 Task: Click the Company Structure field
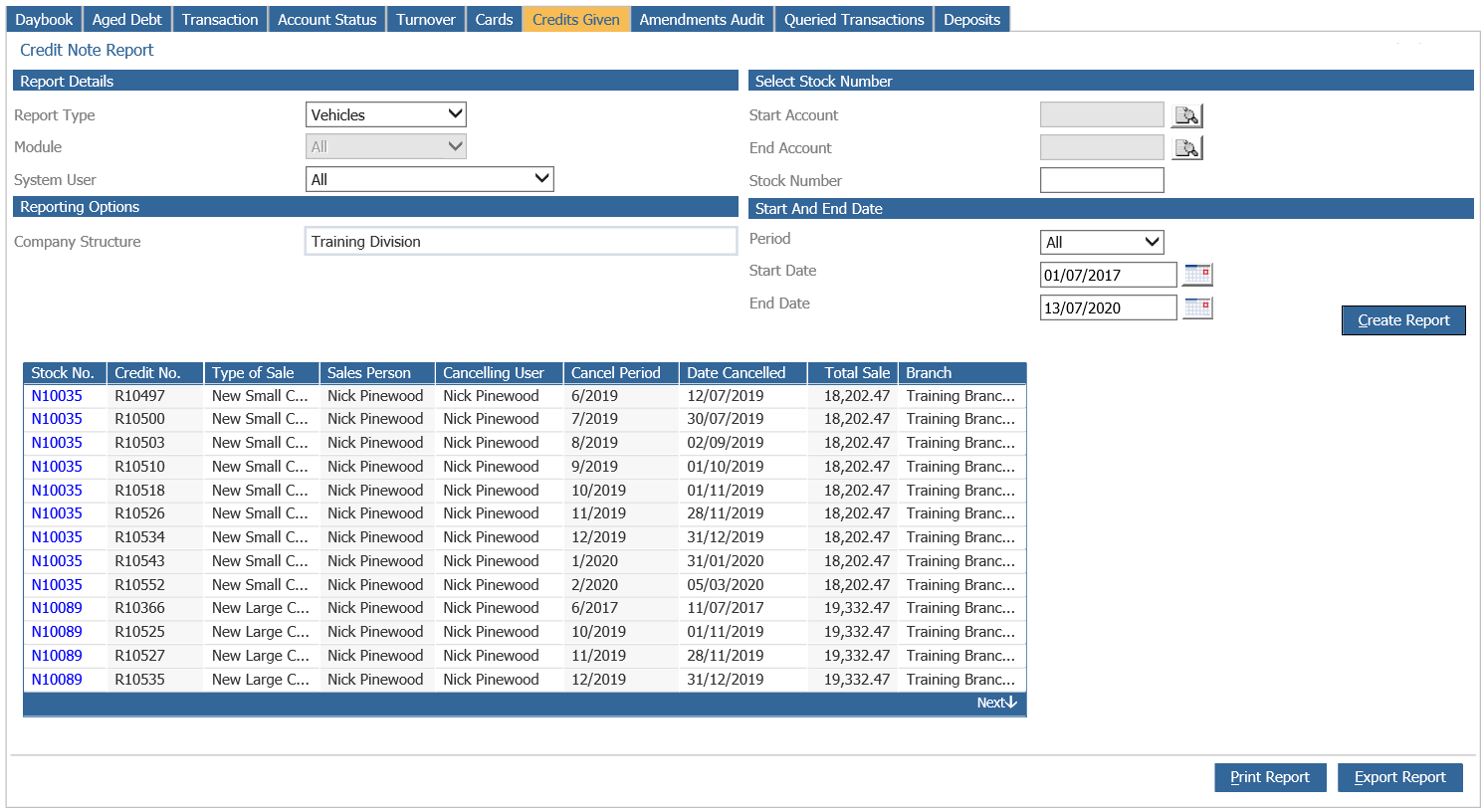click(x=520, y=242)
